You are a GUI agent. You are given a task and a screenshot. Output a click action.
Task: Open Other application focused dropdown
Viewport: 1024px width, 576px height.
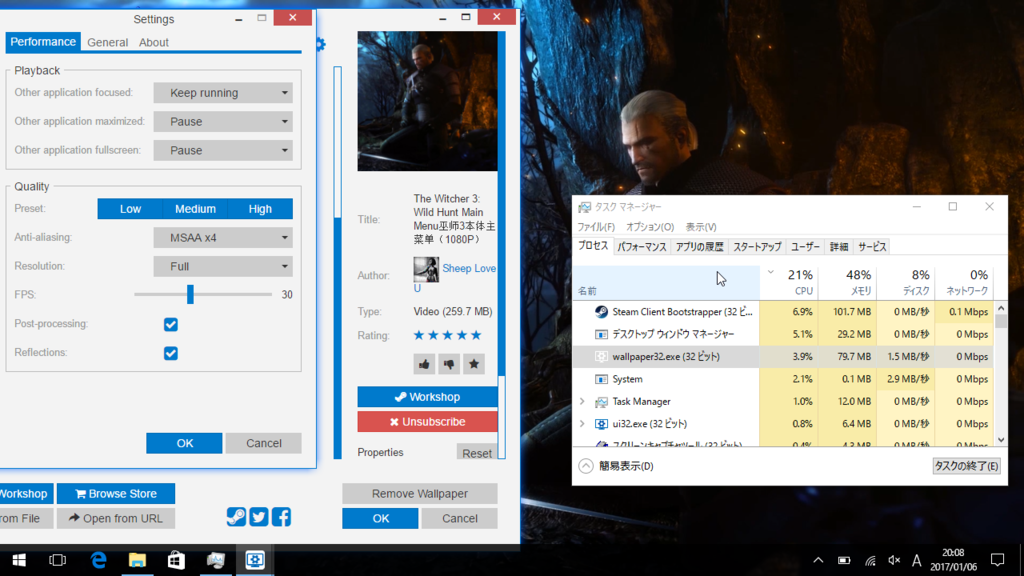click(223, 93)
